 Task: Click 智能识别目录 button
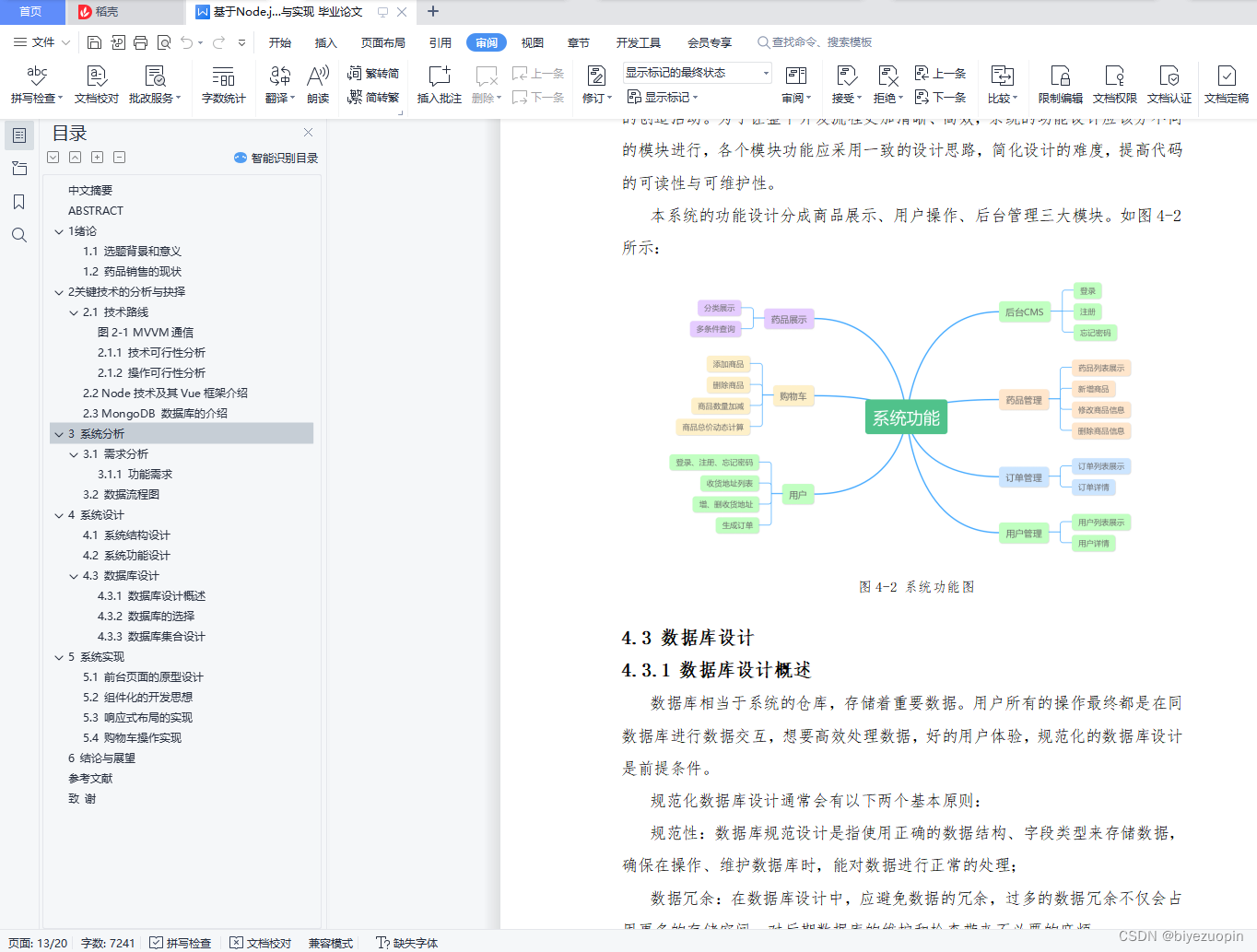pos(276,158)
